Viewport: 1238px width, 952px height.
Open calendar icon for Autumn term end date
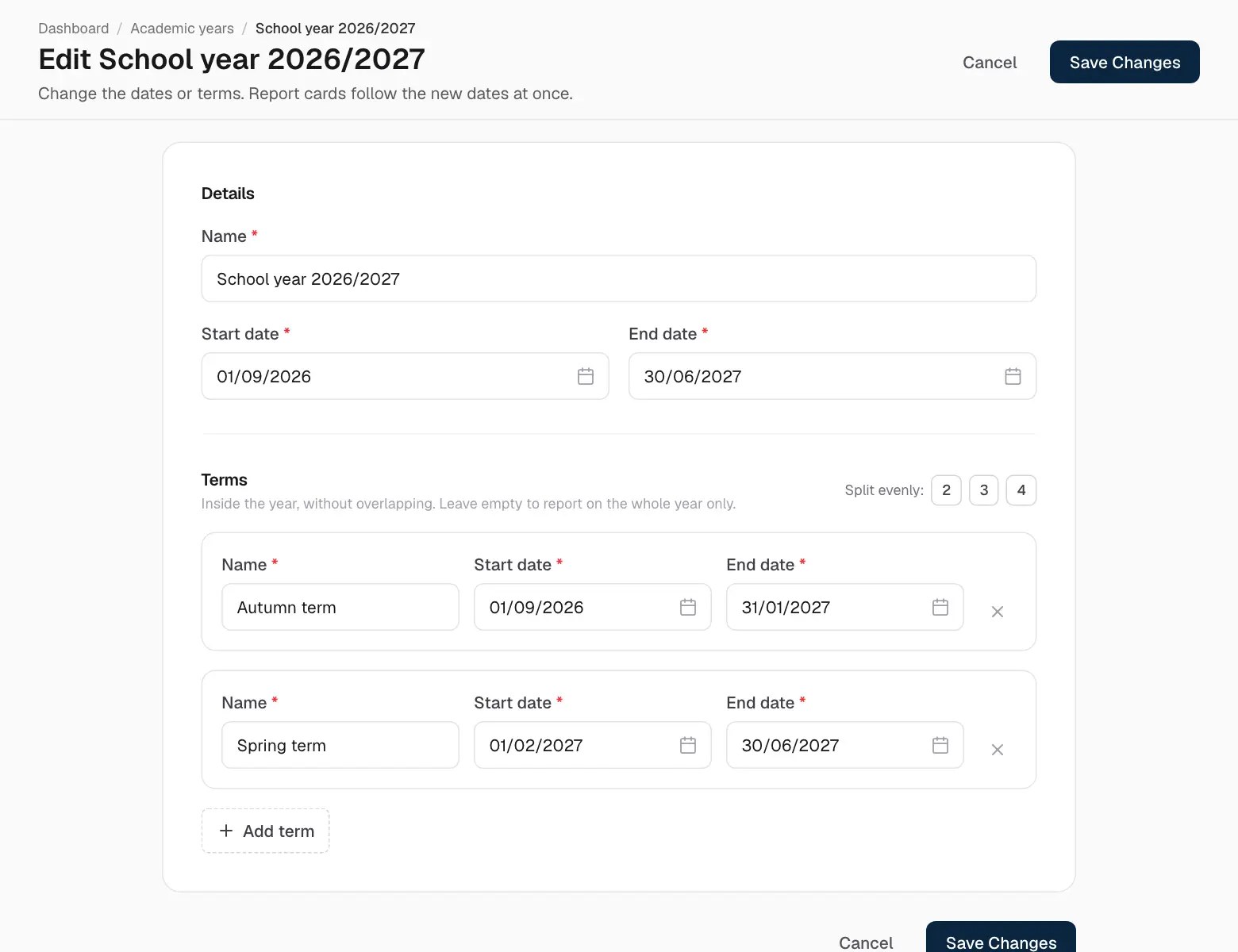[x=940, y=607]
